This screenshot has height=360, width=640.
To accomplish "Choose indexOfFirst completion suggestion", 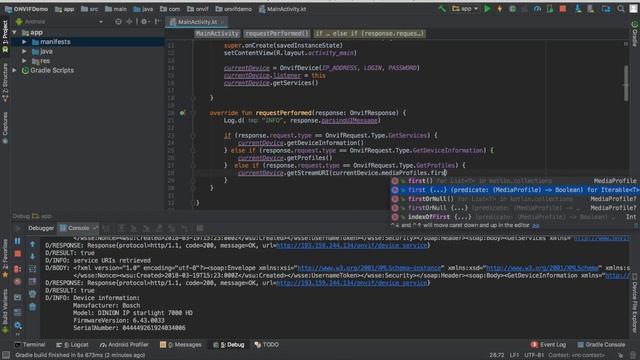I will pyautogui.click(x=514, y=217).
